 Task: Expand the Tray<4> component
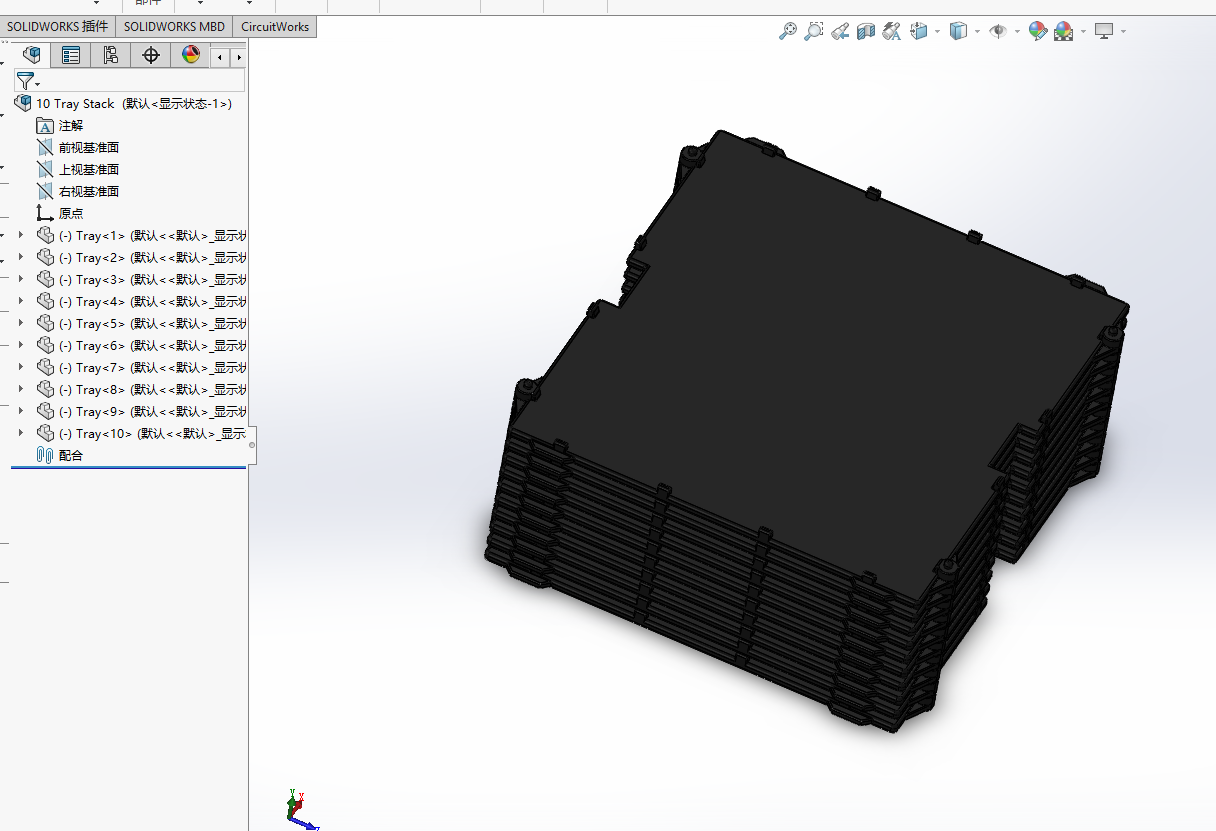21,301
